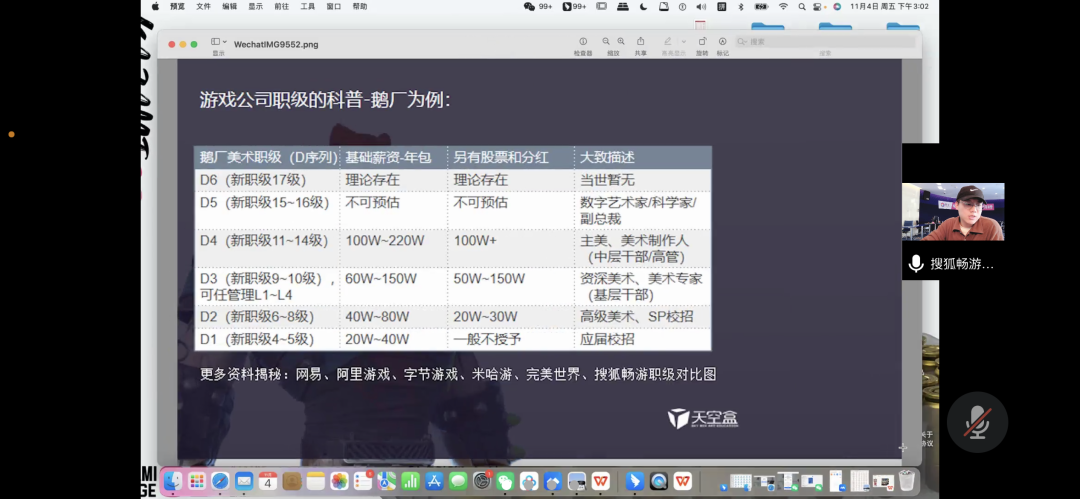This screenshot has height=499, width=1080.
Task: Click the speaker's video thumbnail
Action: pos(953,212)
